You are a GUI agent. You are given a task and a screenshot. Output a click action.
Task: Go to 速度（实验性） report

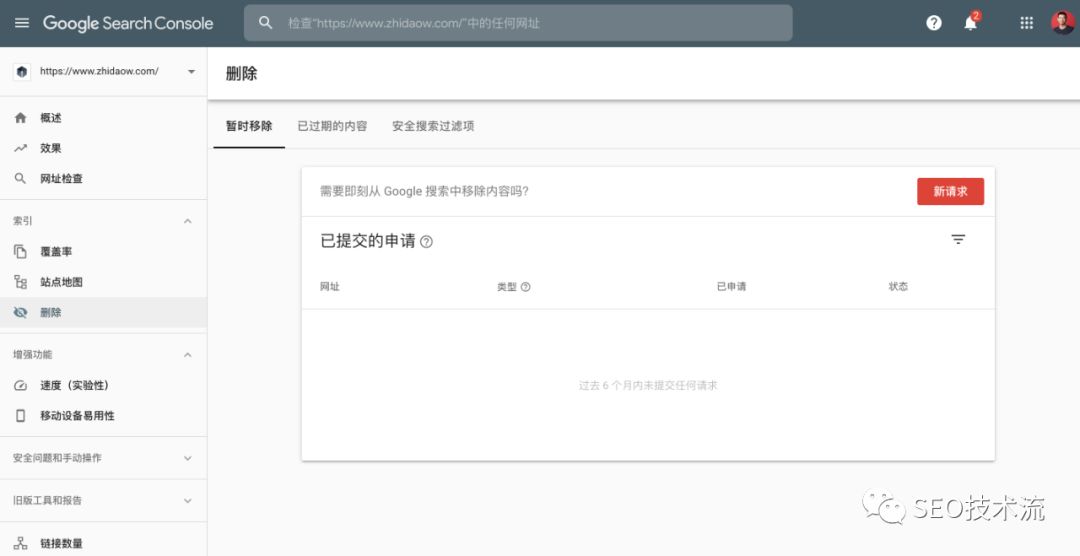[x=74, y=386]
